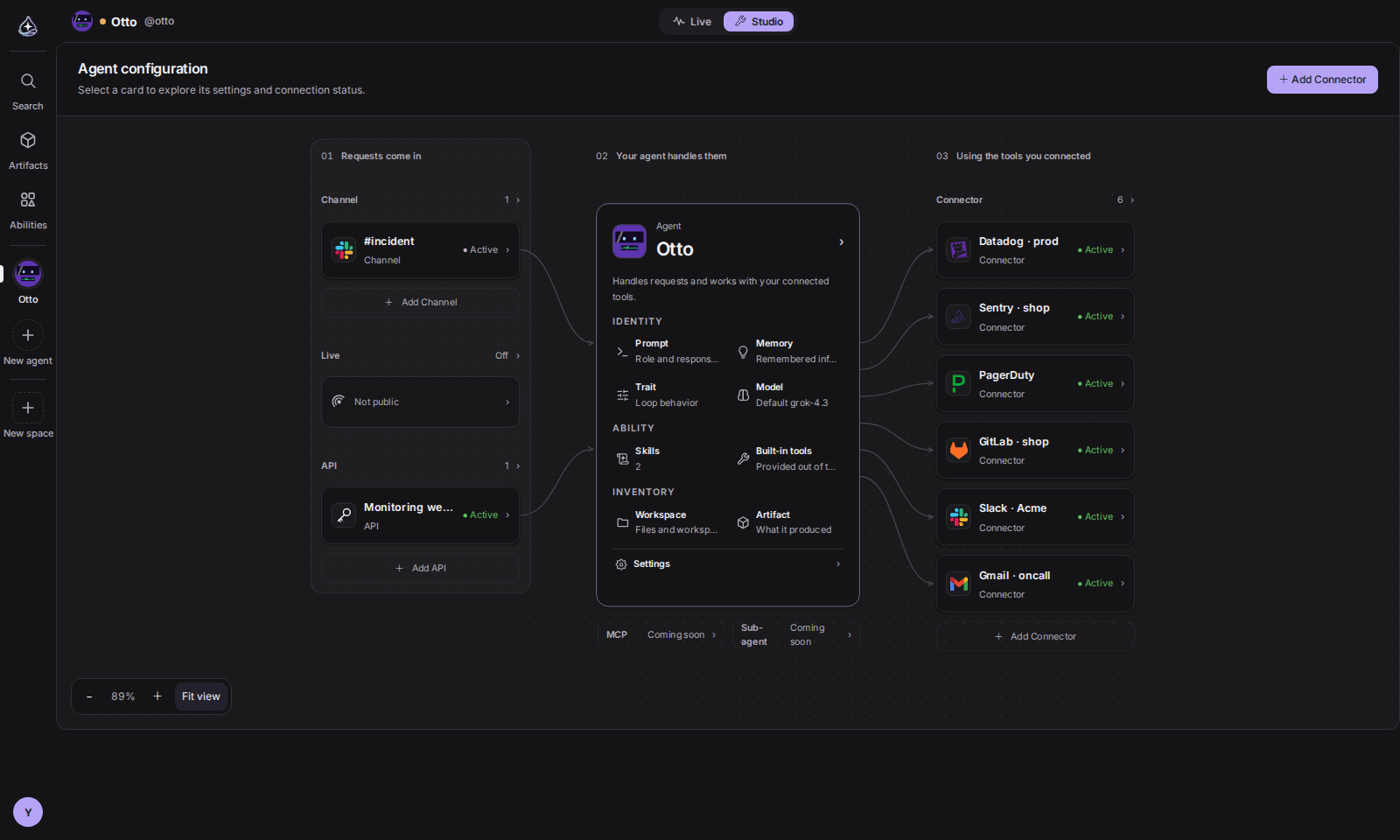Click the New agent plus icon
Screen dimensions: 1400x840
tap(28, 335)
